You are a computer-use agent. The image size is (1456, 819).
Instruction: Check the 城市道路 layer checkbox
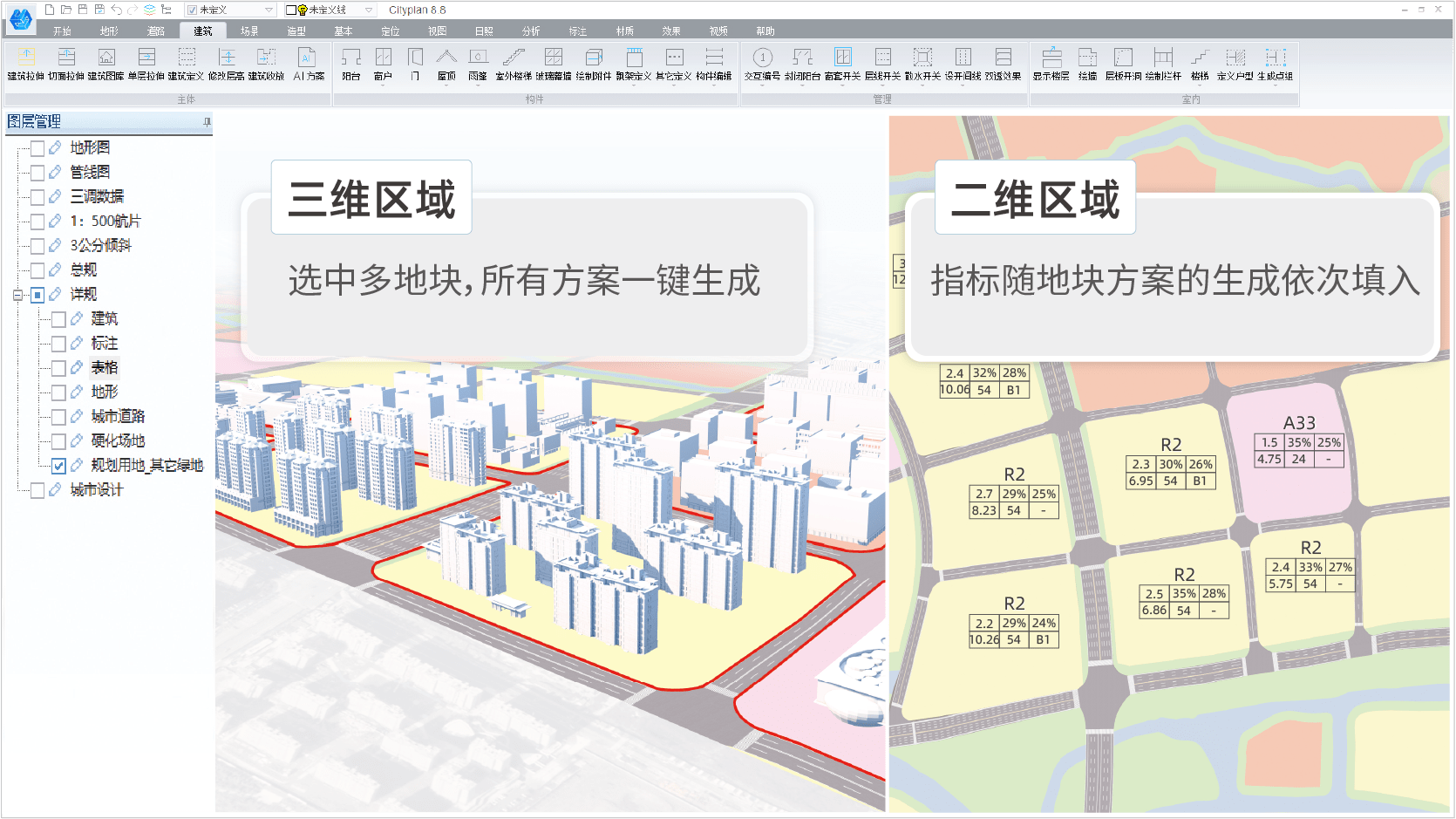pyautogui.click(x=58, y=417)
